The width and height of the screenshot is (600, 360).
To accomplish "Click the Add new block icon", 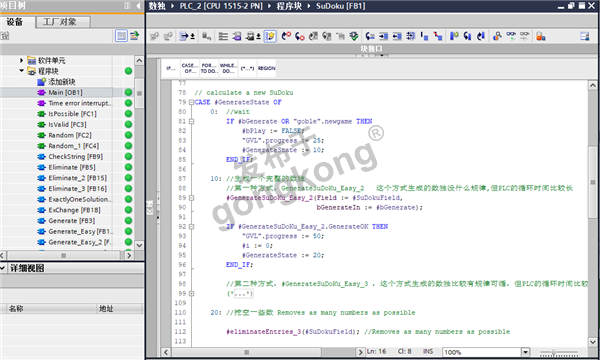I will [41, 81].
